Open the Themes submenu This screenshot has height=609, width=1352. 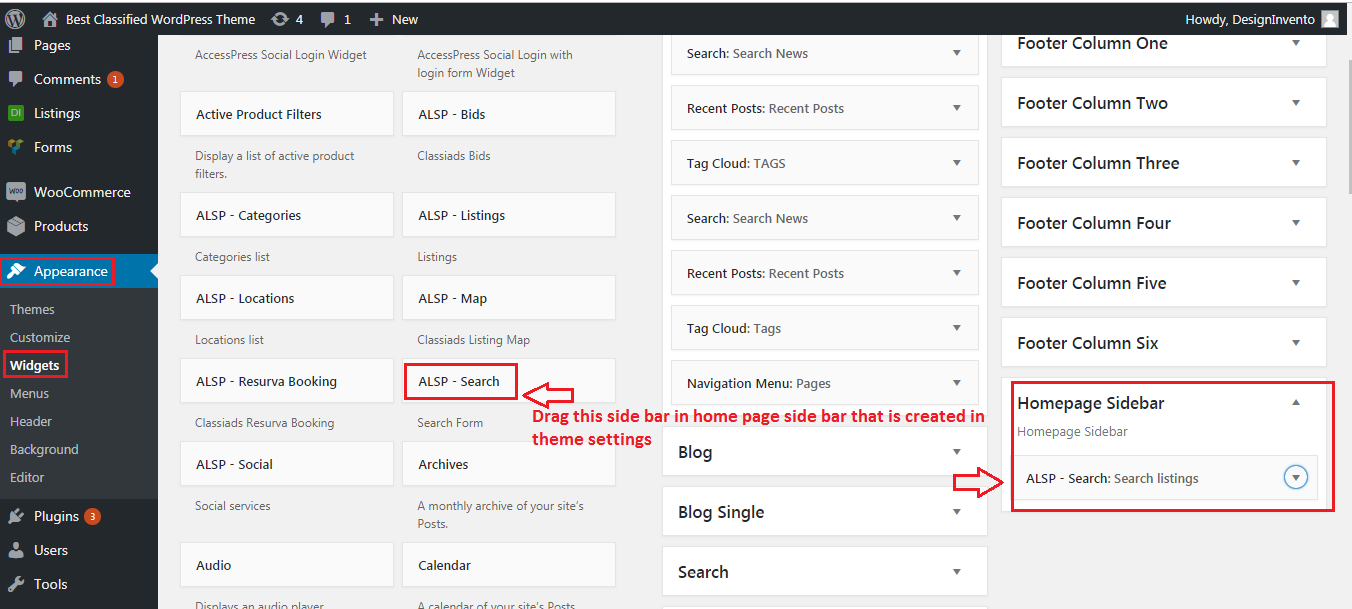point(32,309)
